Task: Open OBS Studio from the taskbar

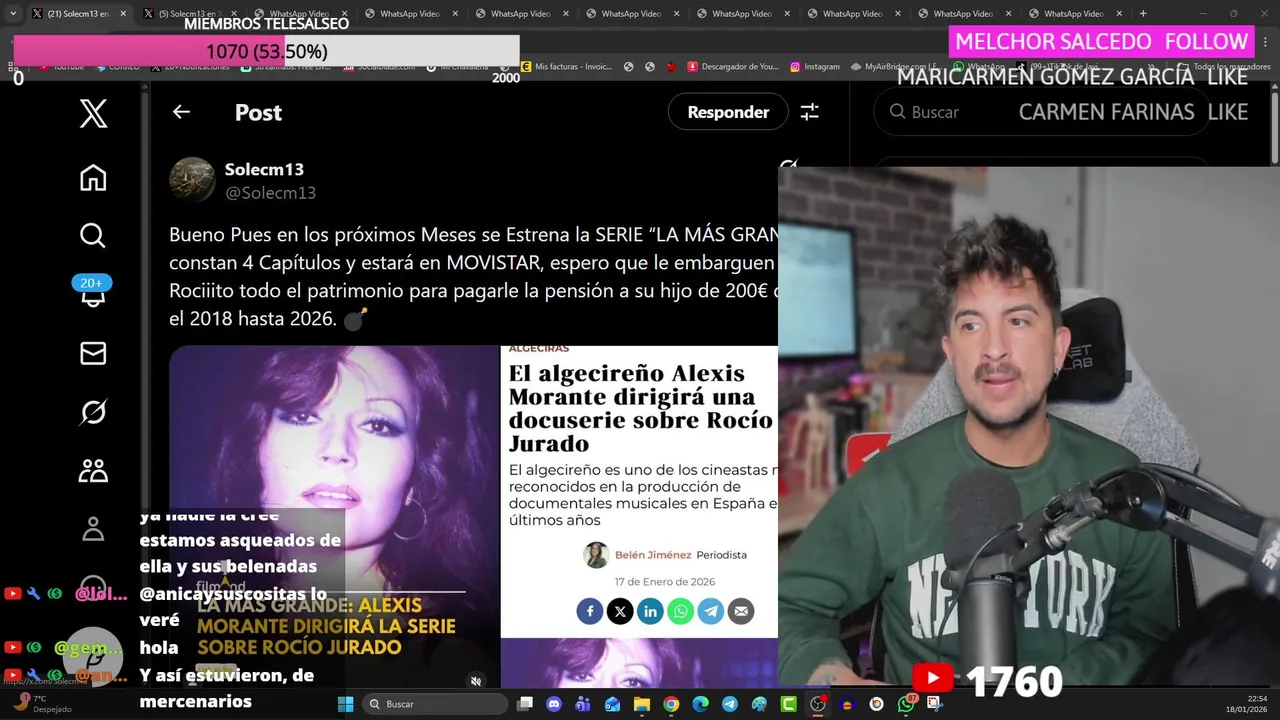Action: [818, 704]
